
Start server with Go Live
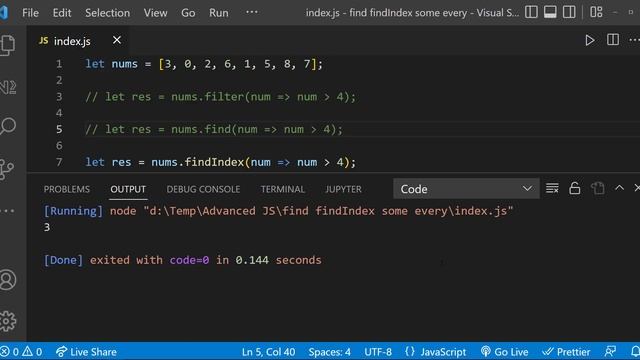tap(504, 352)
